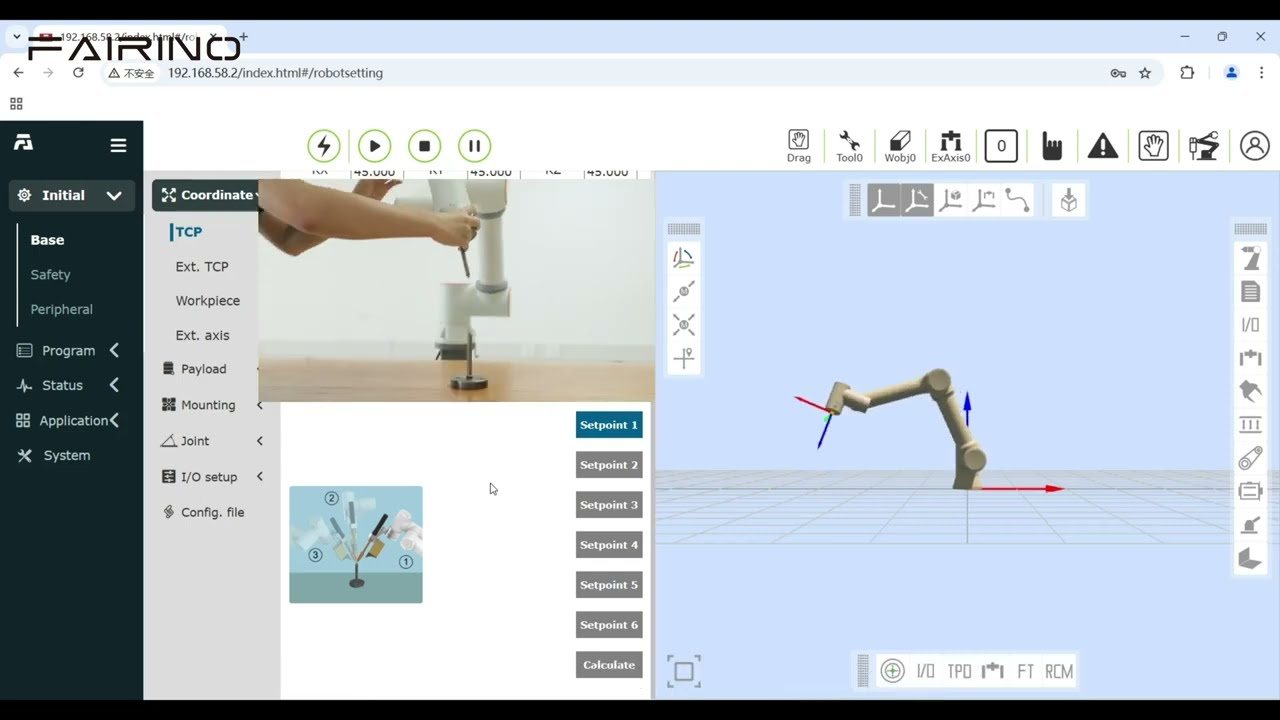Open robot arm jog panel icon
The width and height of the screenshot is (1280, 720).
point(1251,259)
